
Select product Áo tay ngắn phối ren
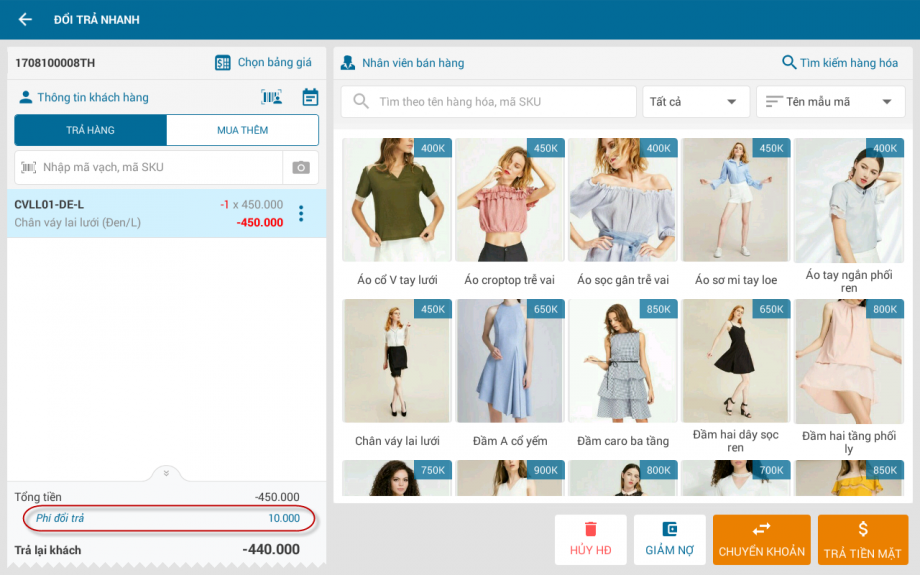(848, 216)
